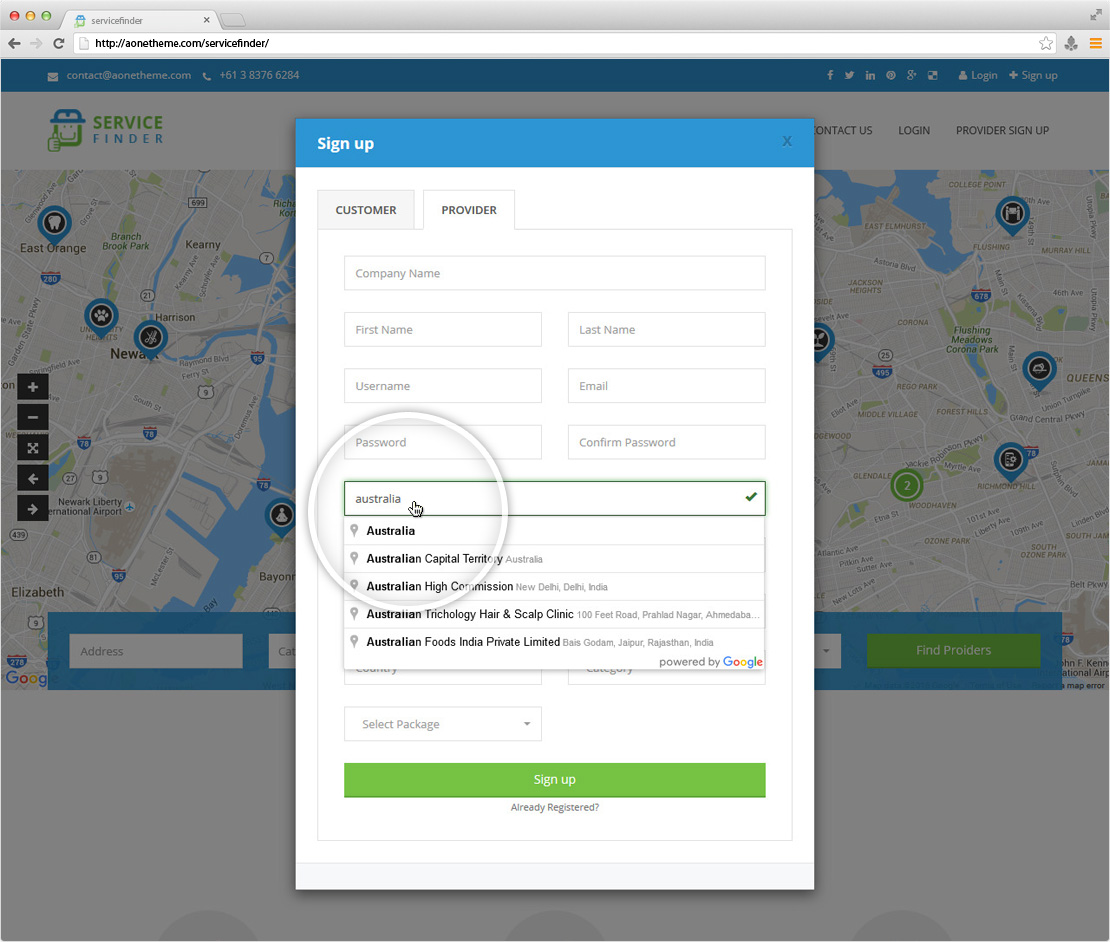This screenshot has width=1110, height=942.
Task: Click the map zoom out minus button
Action: tap(32, 418)
